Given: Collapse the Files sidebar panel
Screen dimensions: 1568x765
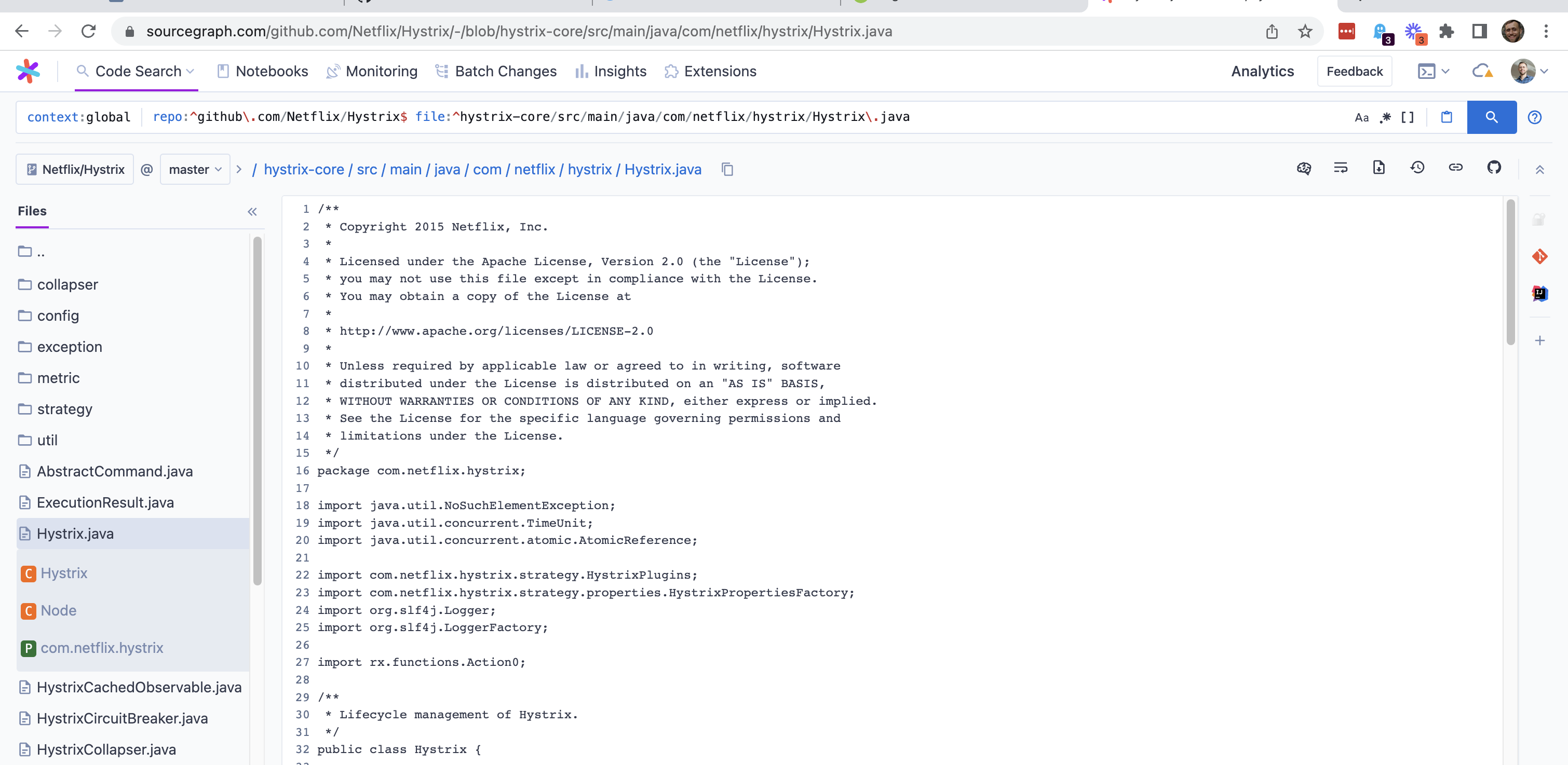Looking at the screenshot, I should point(252,211).
